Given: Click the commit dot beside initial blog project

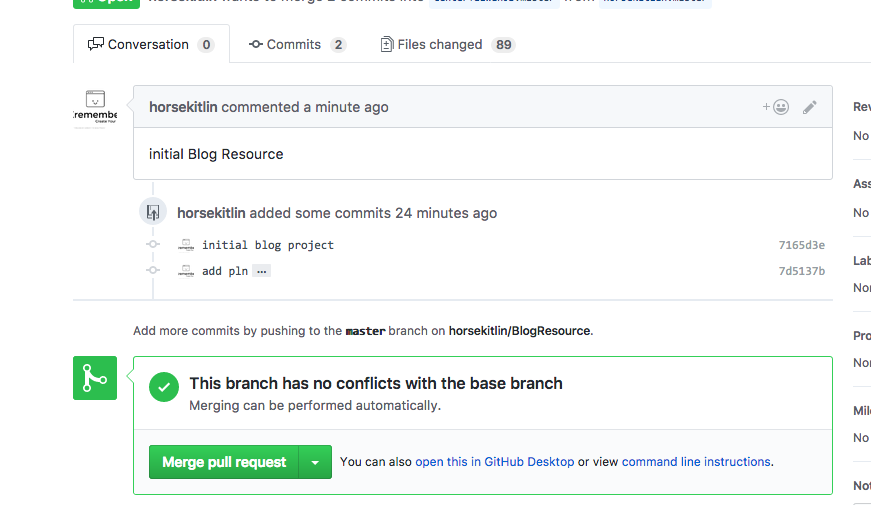Looking at the screenshot, I should point(153,245).
